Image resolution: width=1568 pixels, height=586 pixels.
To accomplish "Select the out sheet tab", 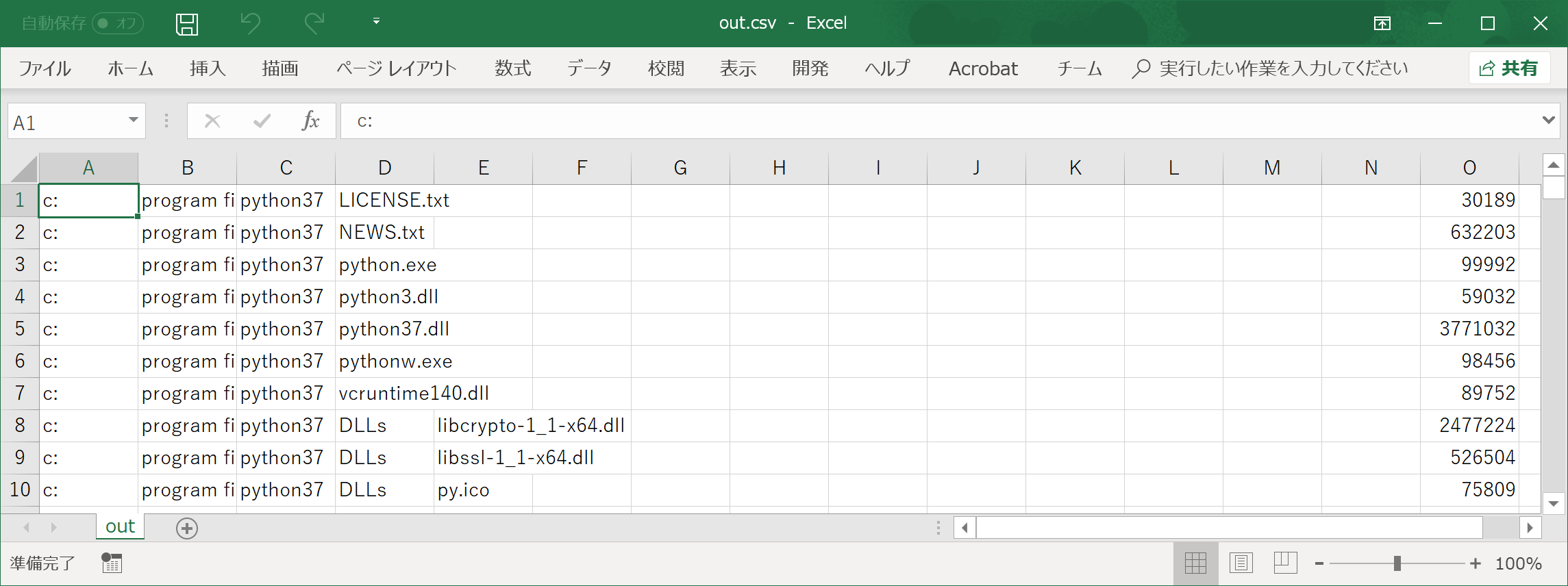I will [x=121, y=526].
